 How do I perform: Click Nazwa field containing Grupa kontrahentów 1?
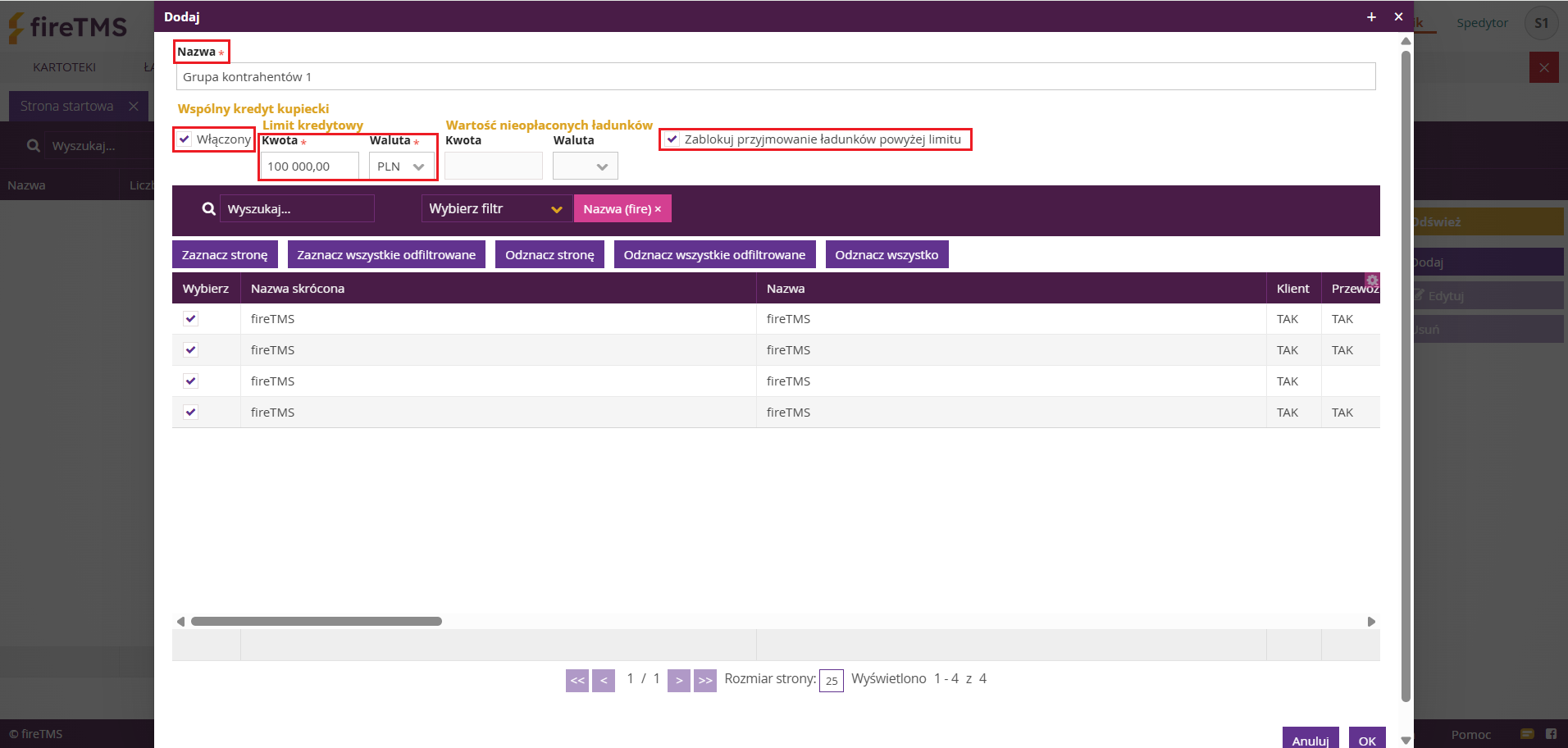click(x=775, y=77)
